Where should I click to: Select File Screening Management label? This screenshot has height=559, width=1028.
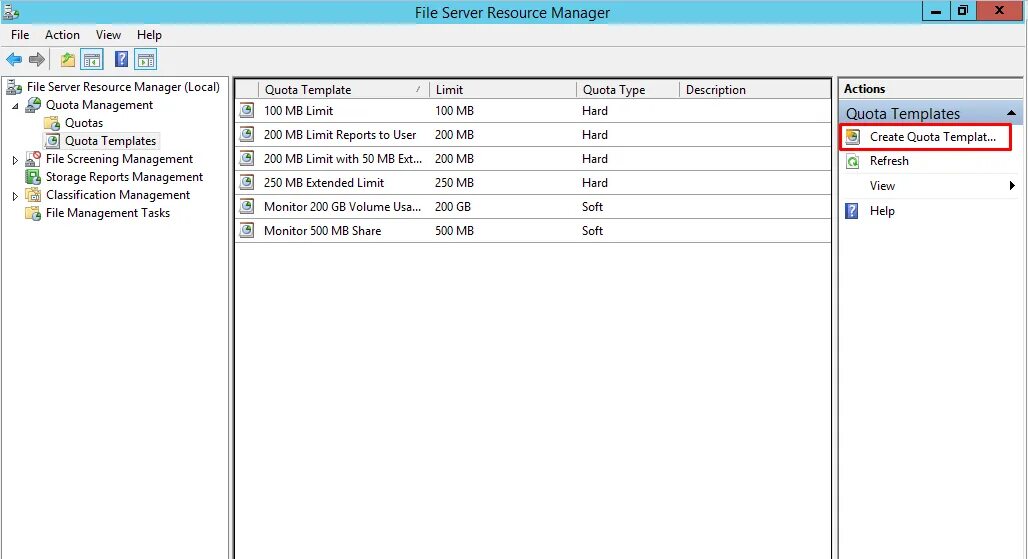119,159
